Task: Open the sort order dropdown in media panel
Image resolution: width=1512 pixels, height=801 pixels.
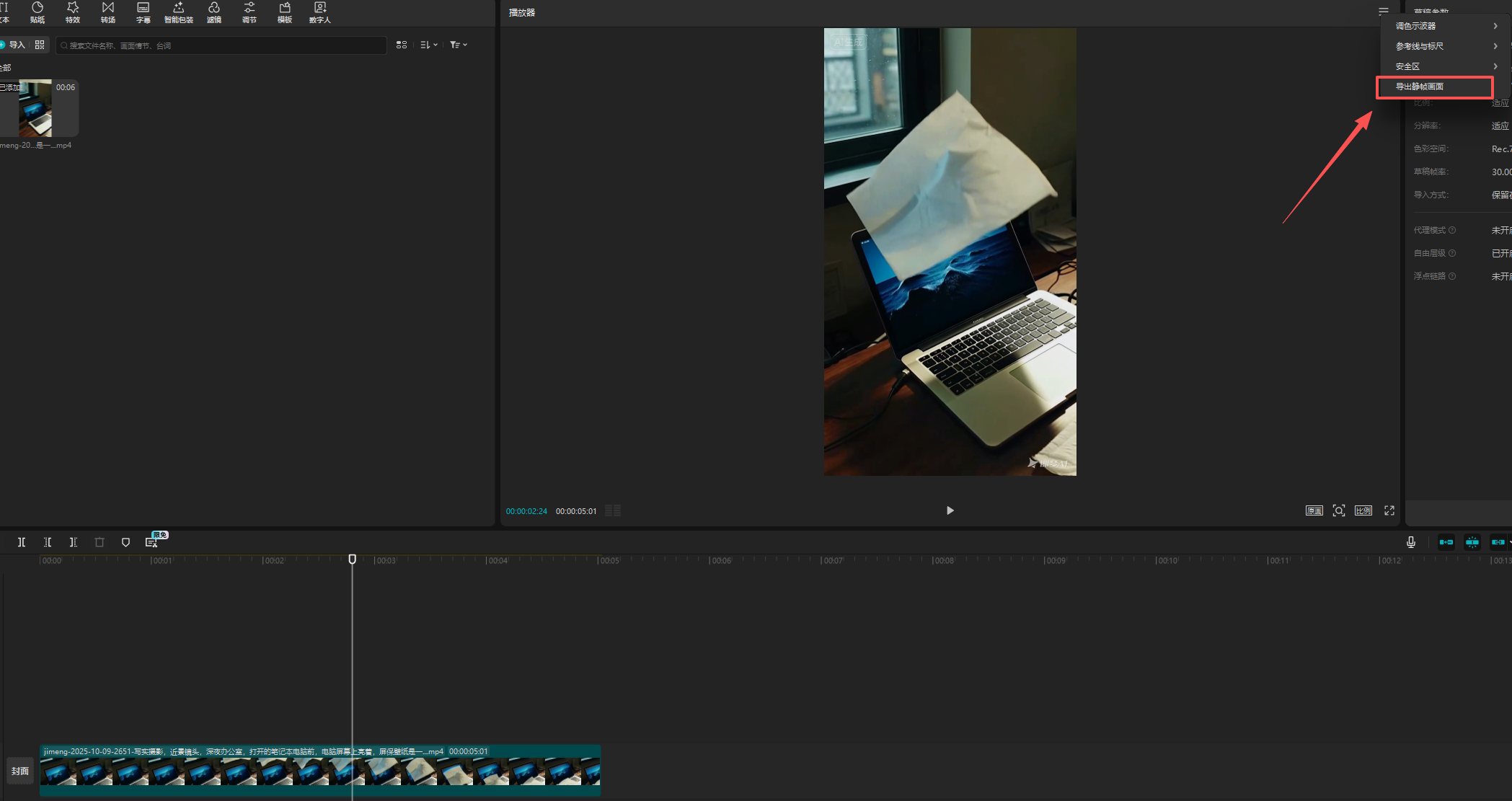Action: tap(429, 45)
